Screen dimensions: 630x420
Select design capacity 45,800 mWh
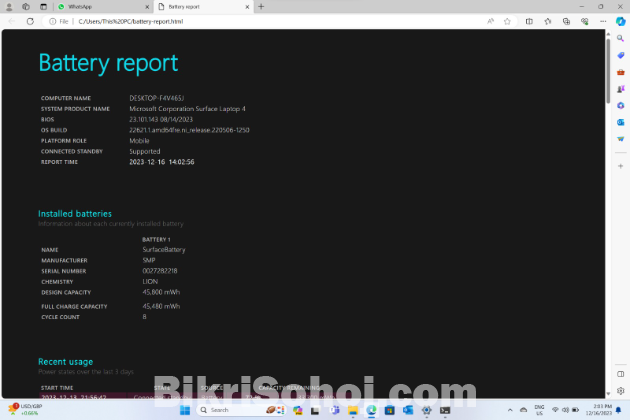click(161, 292)
